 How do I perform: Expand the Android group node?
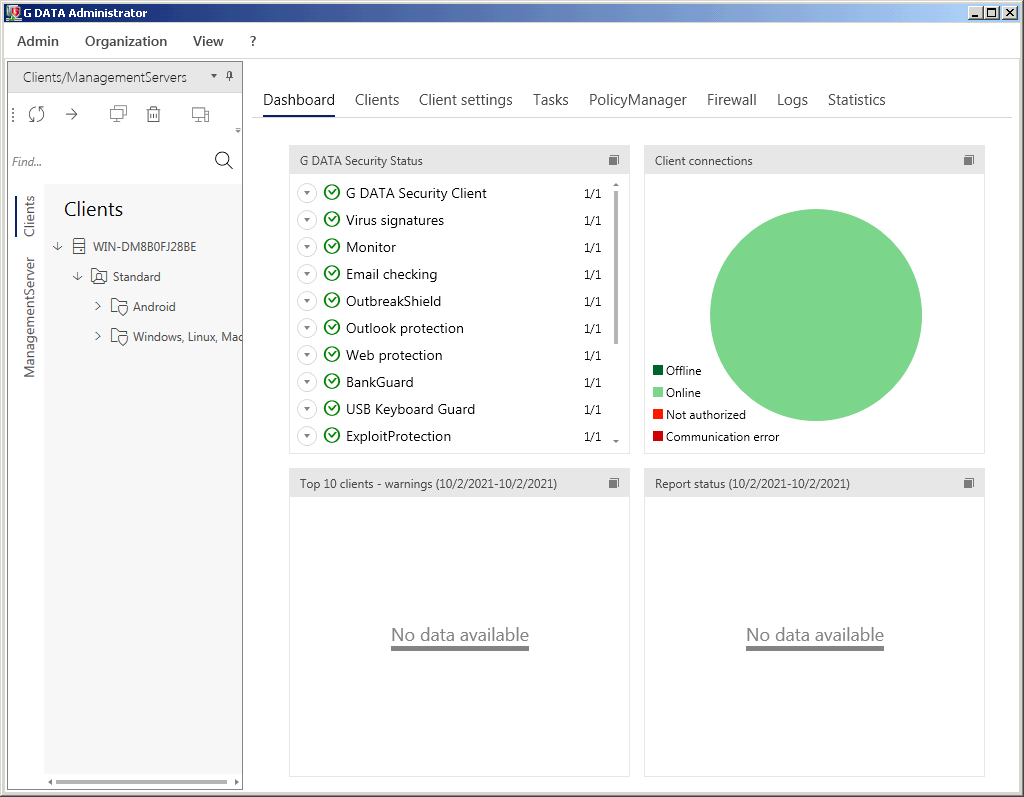pos(98,306)
